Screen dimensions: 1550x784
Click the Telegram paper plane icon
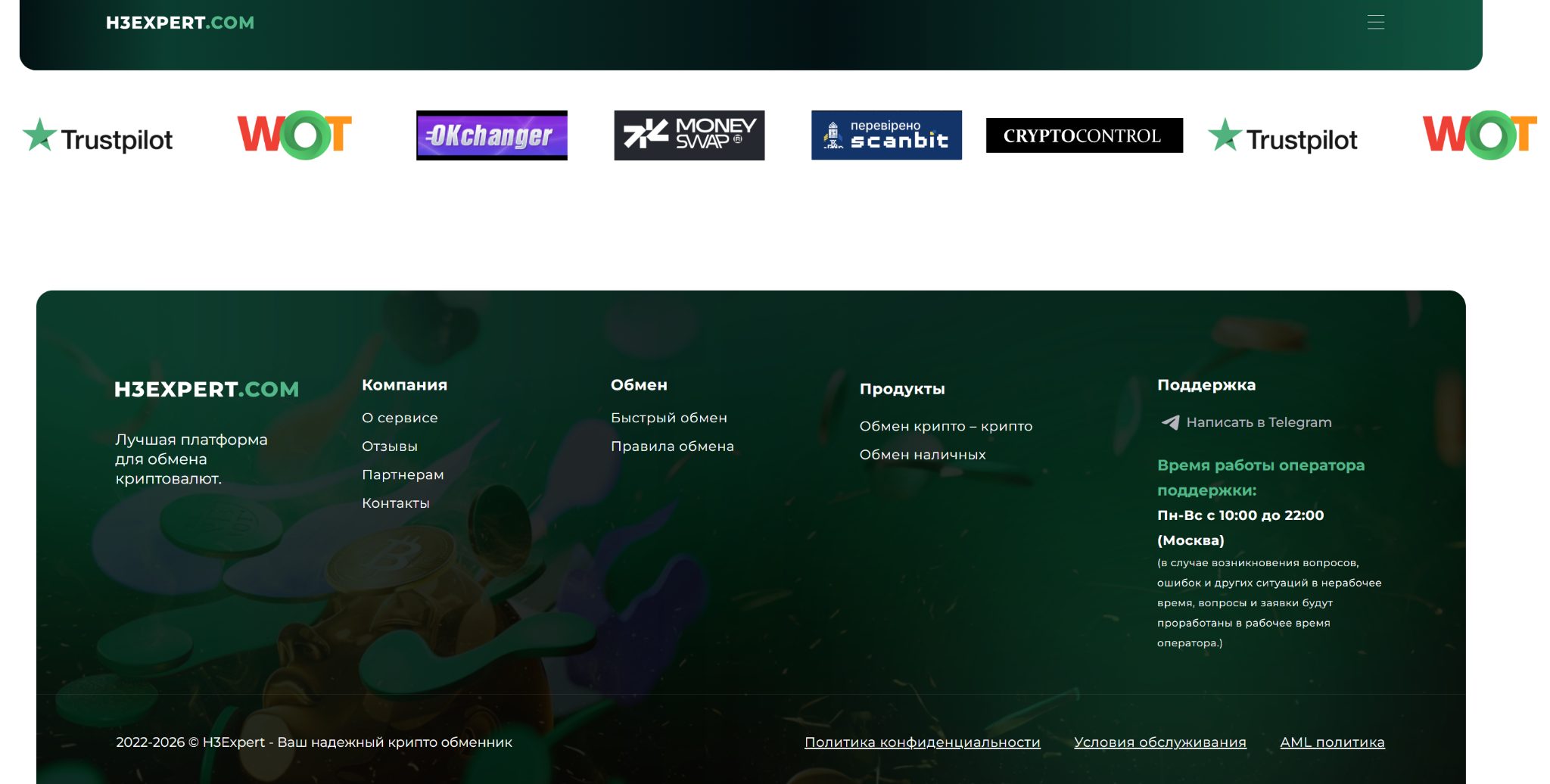click(1170, 422)
